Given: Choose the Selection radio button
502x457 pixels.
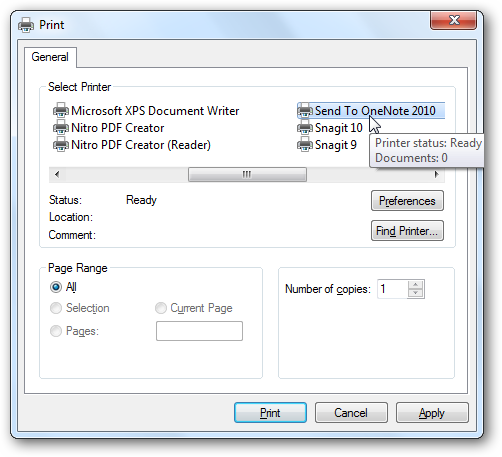Looking at the screenshot, I should pyautogui.click(x=56, y=308).
